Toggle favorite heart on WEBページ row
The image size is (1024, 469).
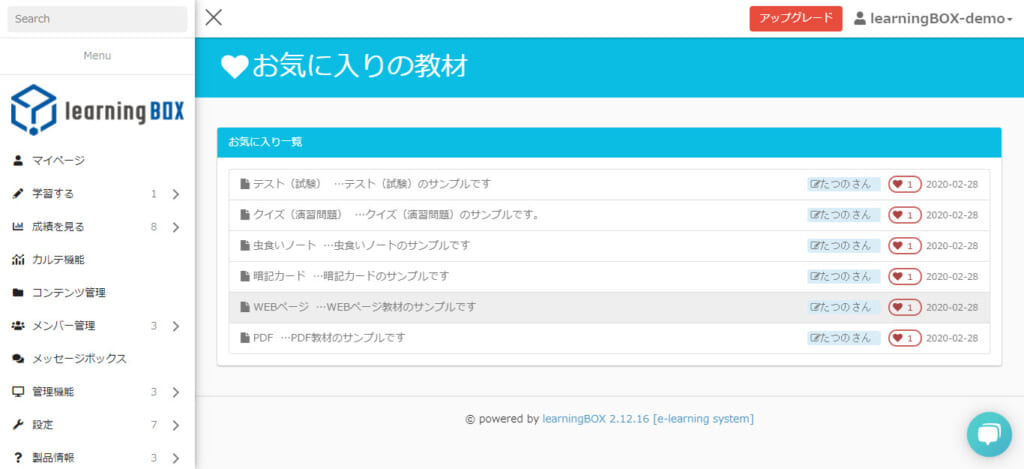[904, 307]
